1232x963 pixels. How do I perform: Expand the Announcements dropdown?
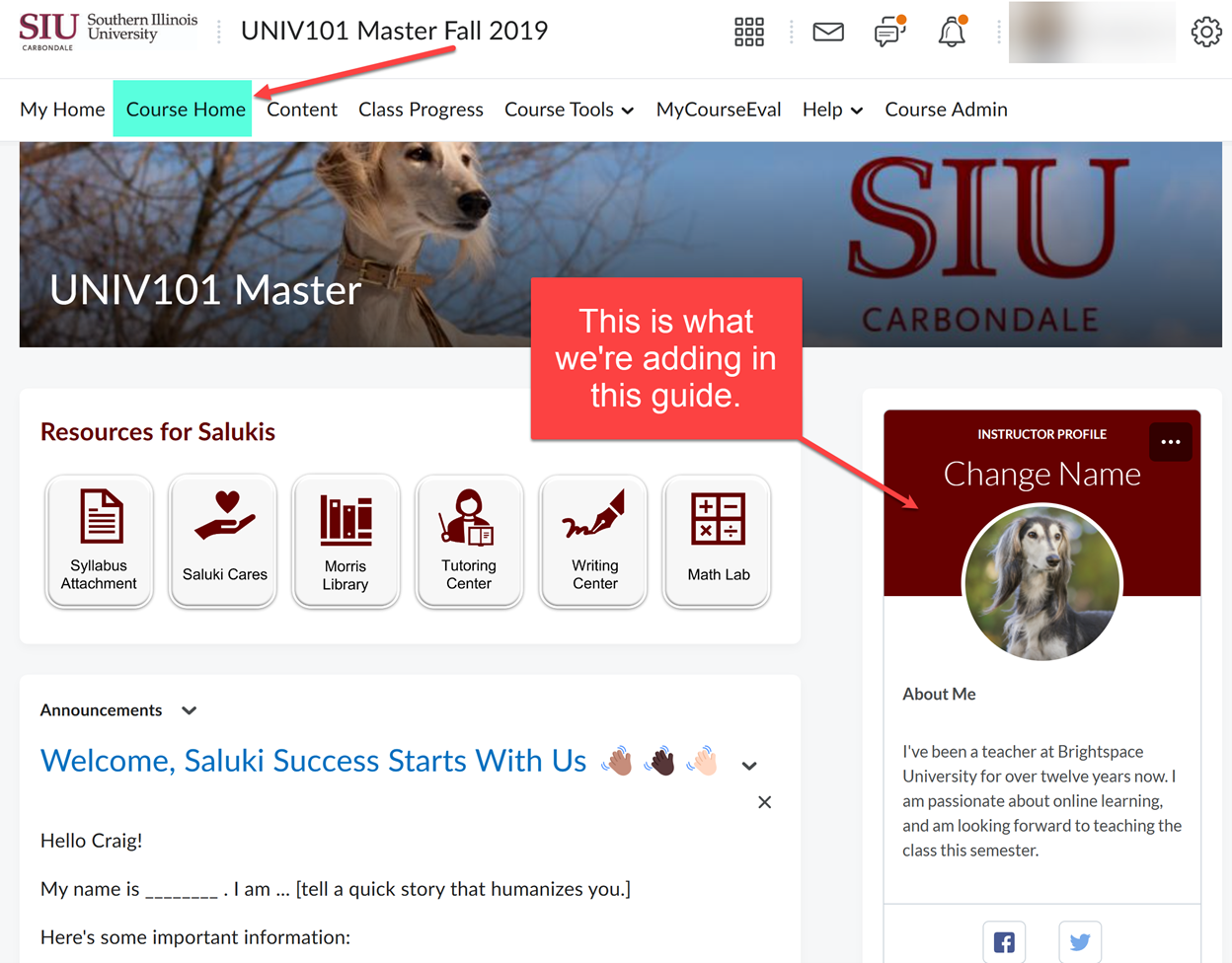point(188,710)
